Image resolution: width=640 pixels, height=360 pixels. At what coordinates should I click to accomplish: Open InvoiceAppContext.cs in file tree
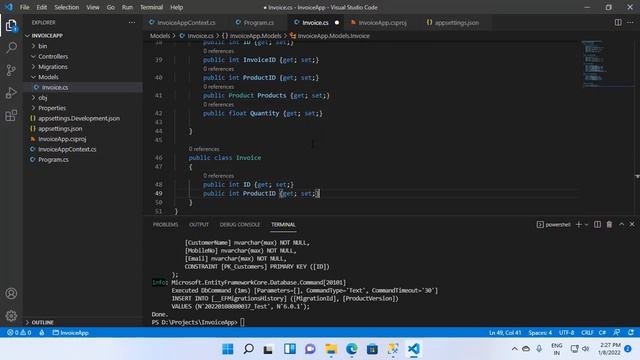67,149
